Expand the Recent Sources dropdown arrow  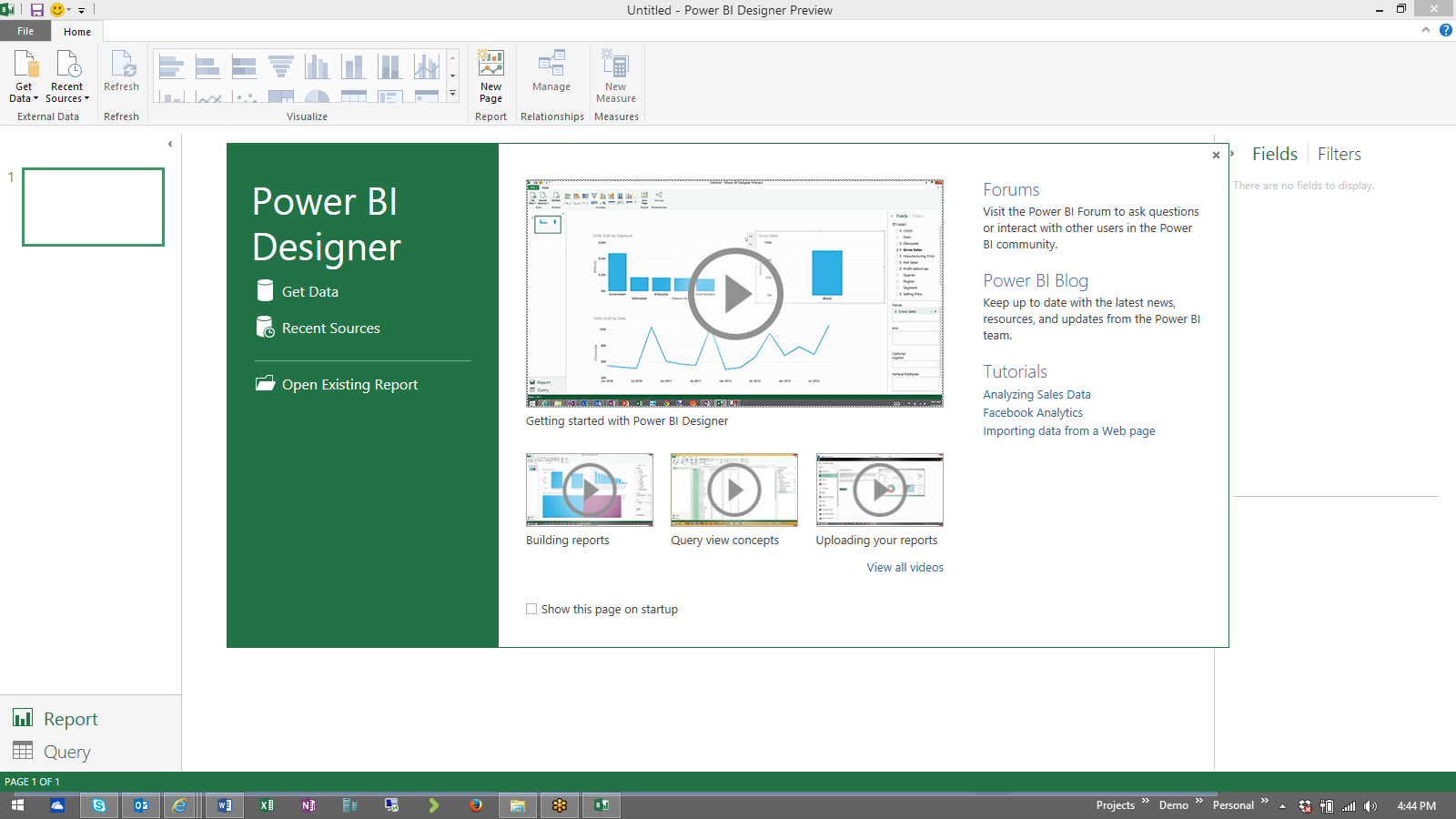coord(86,98)
